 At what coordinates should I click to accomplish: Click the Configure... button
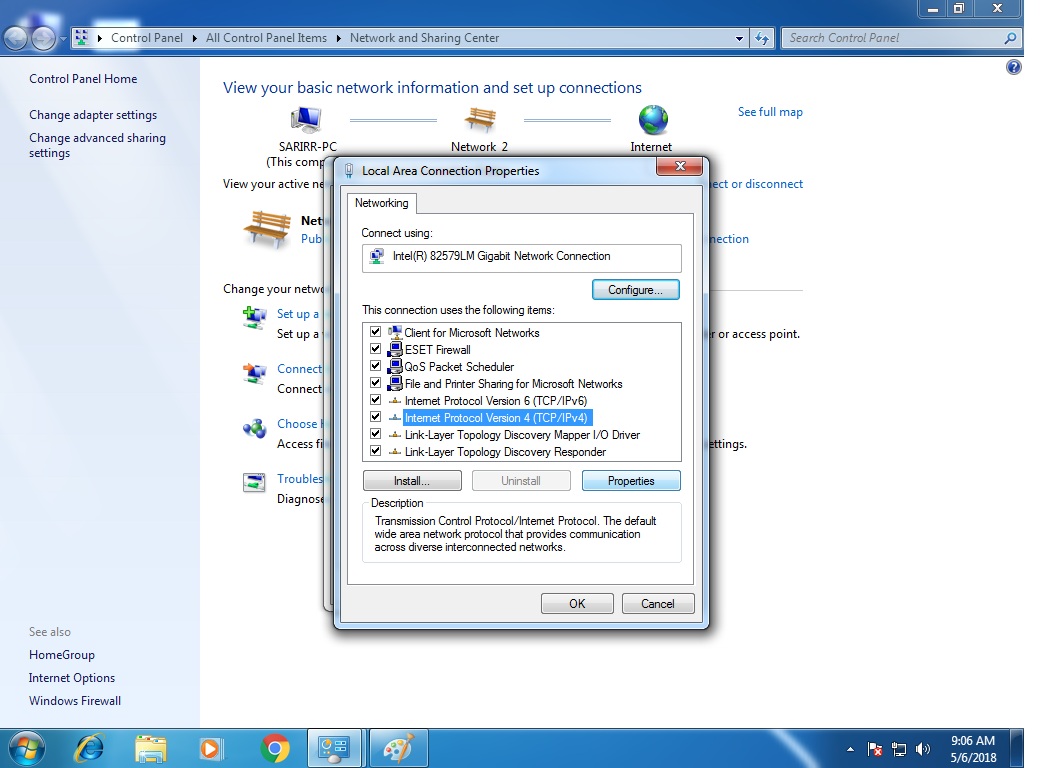[635, 290]
